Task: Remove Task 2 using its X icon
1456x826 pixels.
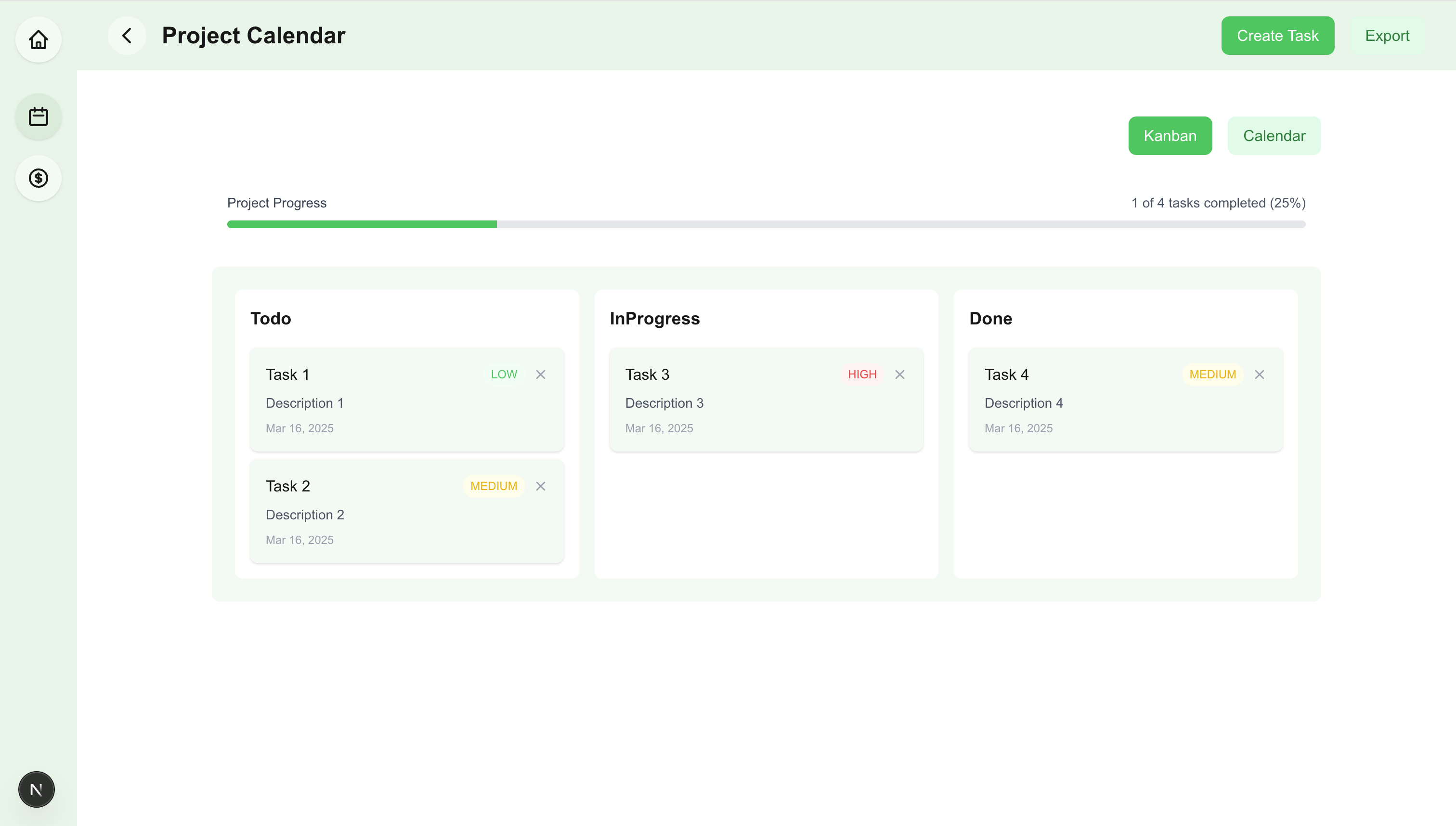Action: tap(540, 486)
